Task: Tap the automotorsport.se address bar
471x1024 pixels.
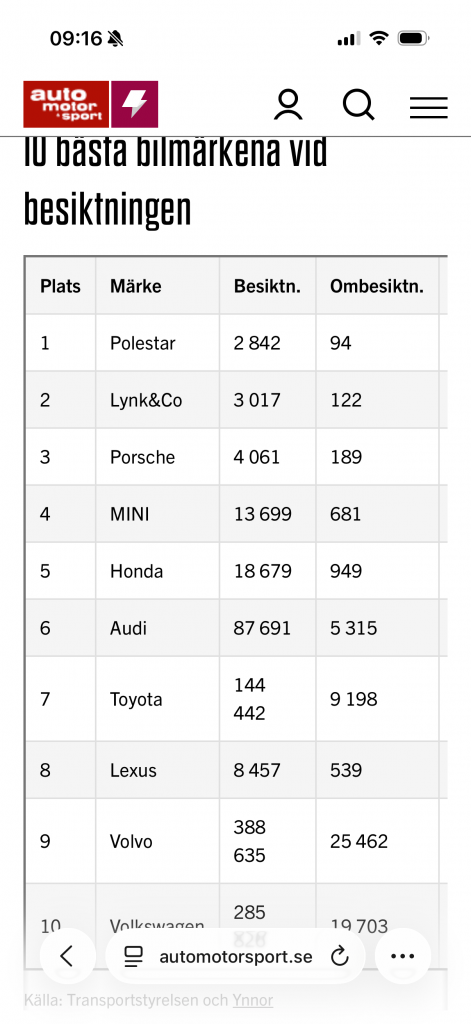Action: [x=235, y=957]
